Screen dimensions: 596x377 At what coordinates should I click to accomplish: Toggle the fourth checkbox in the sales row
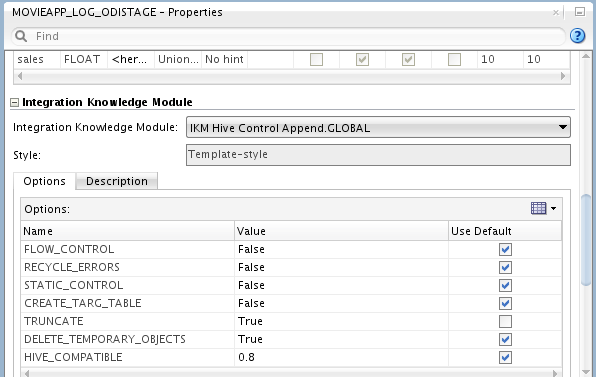454,60
